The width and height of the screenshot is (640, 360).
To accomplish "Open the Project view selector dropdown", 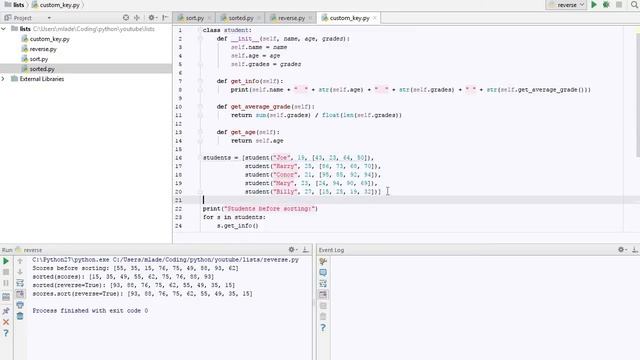I will [49, 18].
